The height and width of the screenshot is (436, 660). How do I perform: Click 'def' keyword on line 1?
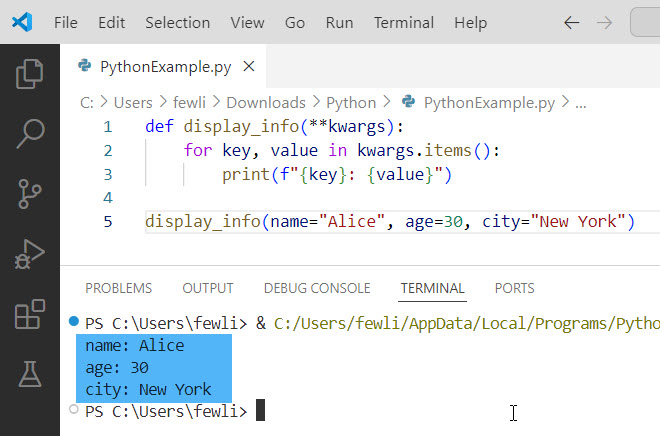[x=159, y=126]
